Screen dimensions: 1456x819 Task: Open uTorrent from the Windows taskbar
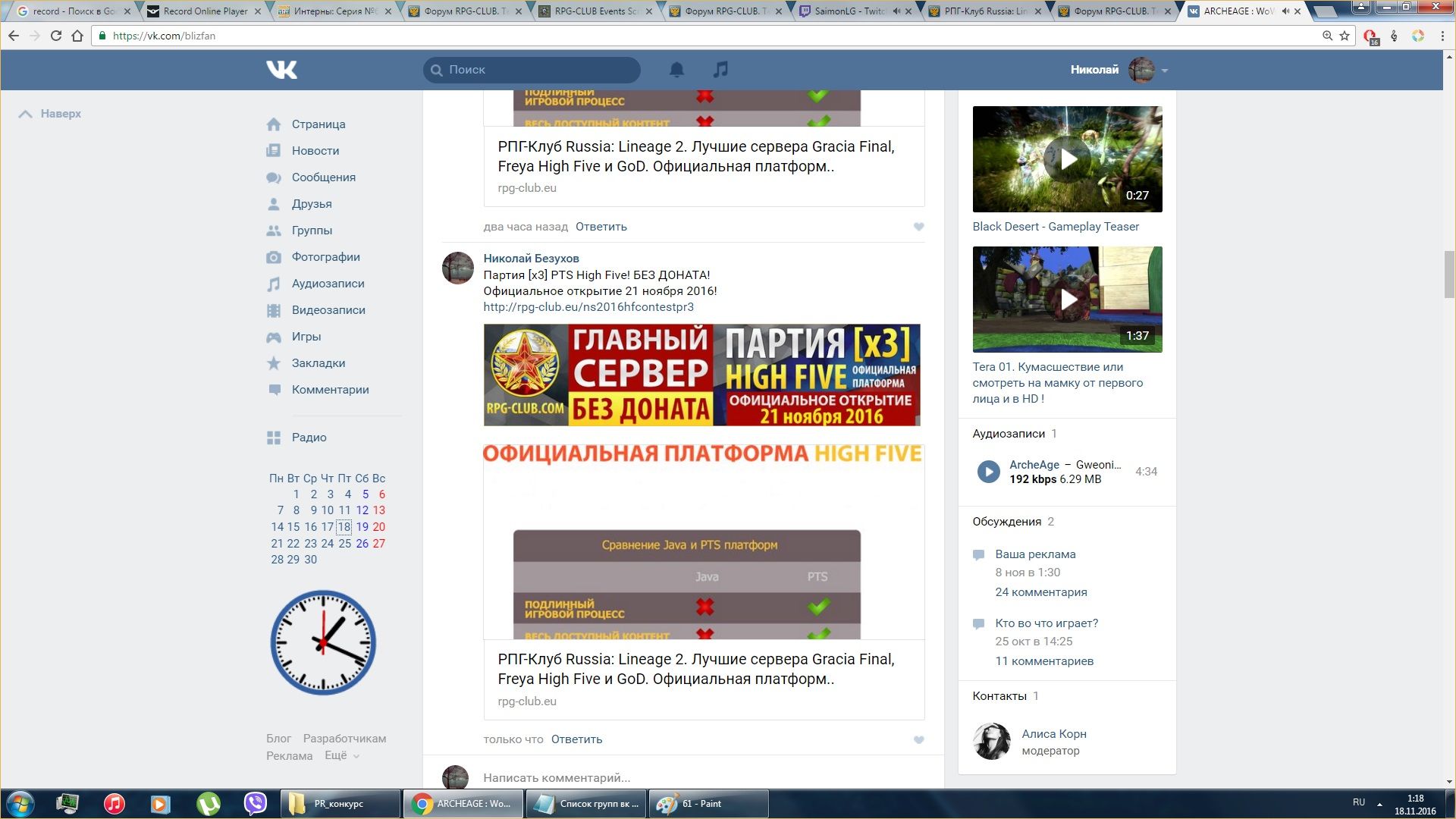pyautogui.click(x=208, y=803)
